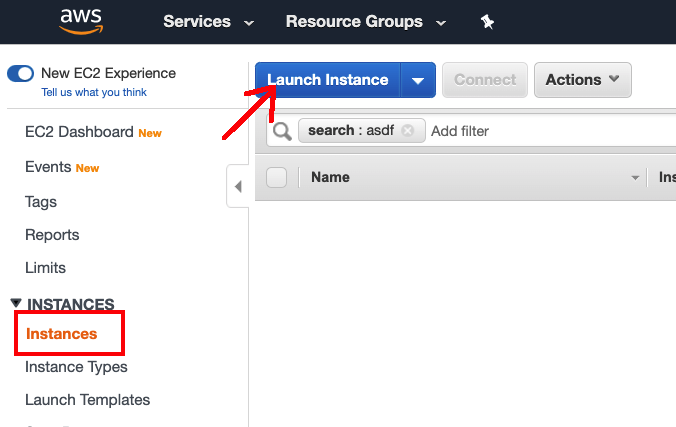Viewport: 676px width, 427px height.
Task: Open Launch Templates in the sidebar
Action: (x=88, y=400)
